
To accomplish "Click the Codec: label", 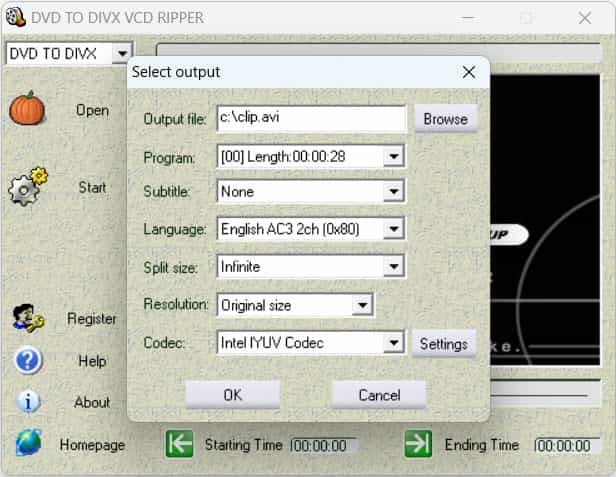I will [164, 343].
